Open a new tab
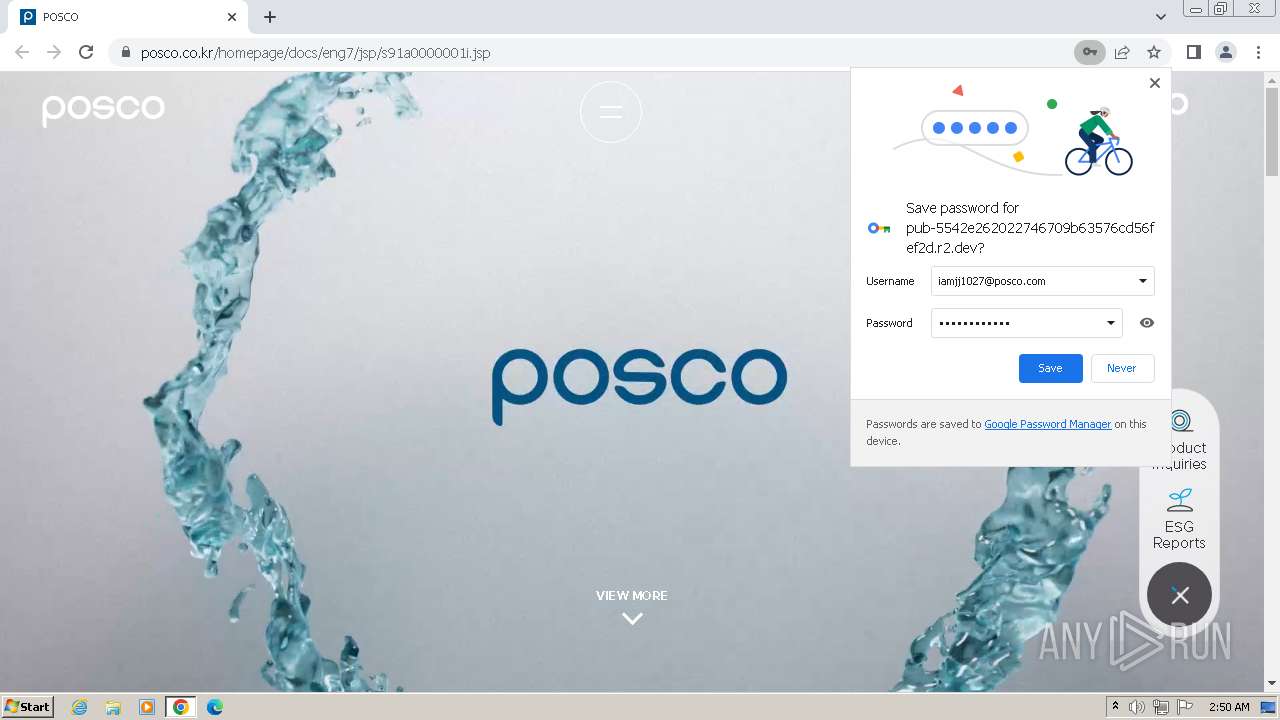This screenshot has height=720, width=1280. coord(270,17)
